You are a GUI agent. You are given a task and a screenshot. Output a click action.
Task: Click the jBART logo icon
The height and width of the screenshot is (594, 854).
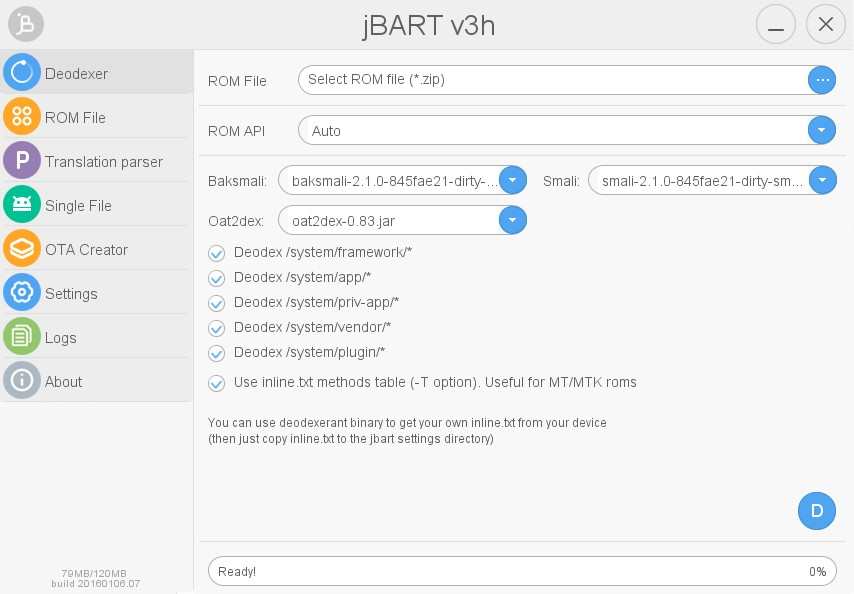26,24
